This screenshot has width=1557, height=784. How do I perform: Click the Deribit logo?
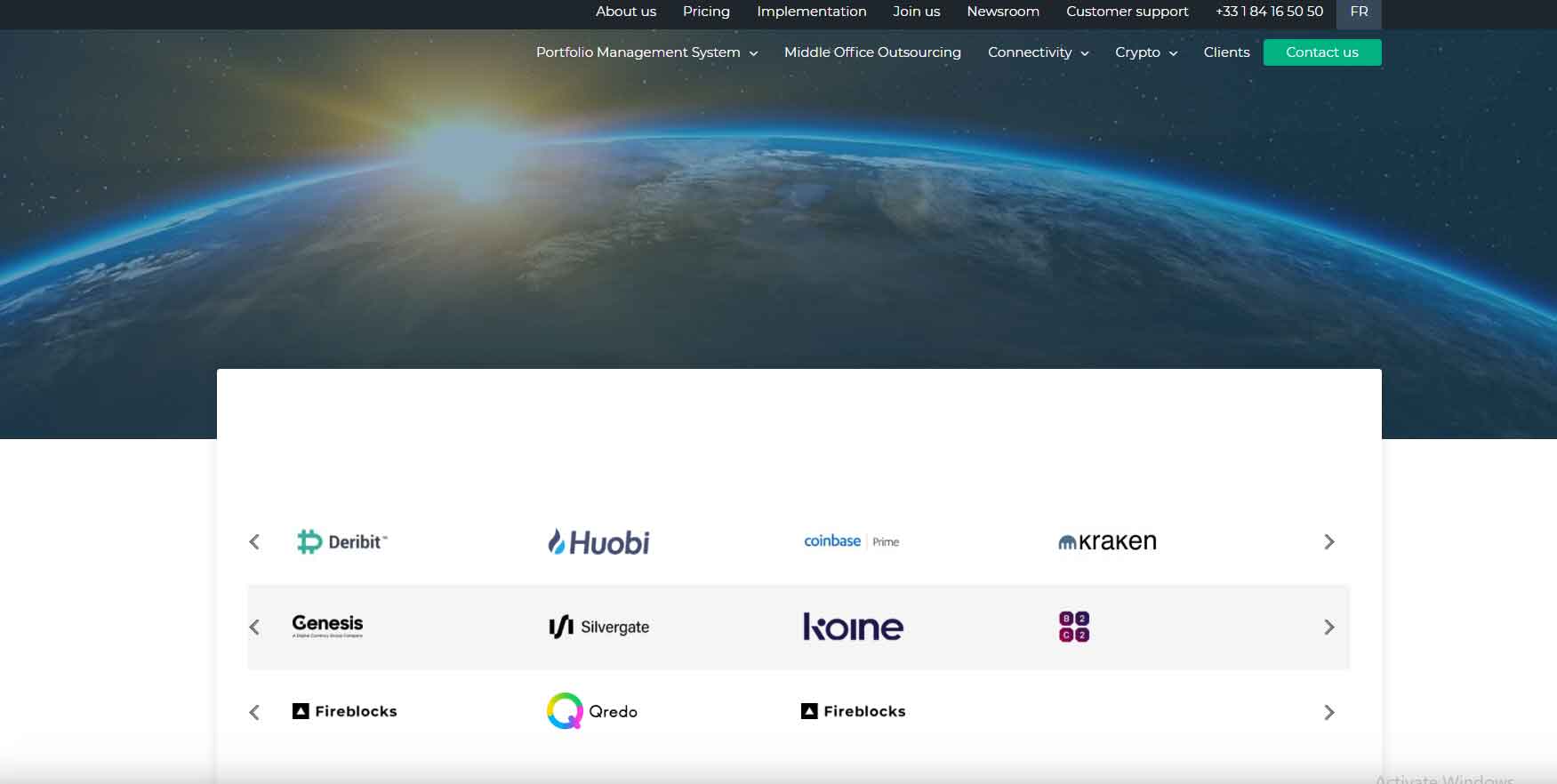pos(341,541)
